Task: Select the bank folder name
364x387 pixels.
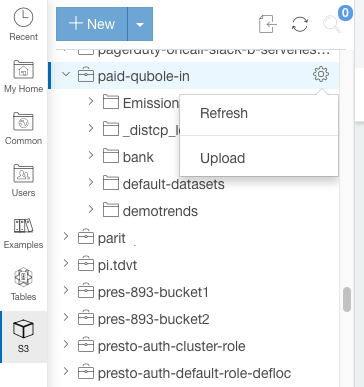Action: 138,157
